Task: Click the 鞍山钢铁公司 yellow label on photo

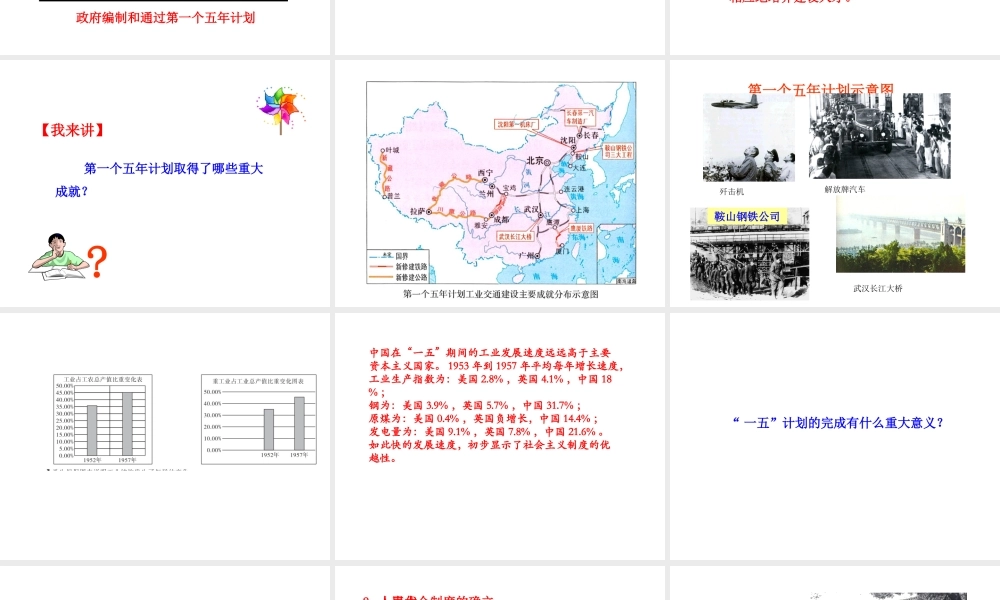Action: [x=747, y=216]
